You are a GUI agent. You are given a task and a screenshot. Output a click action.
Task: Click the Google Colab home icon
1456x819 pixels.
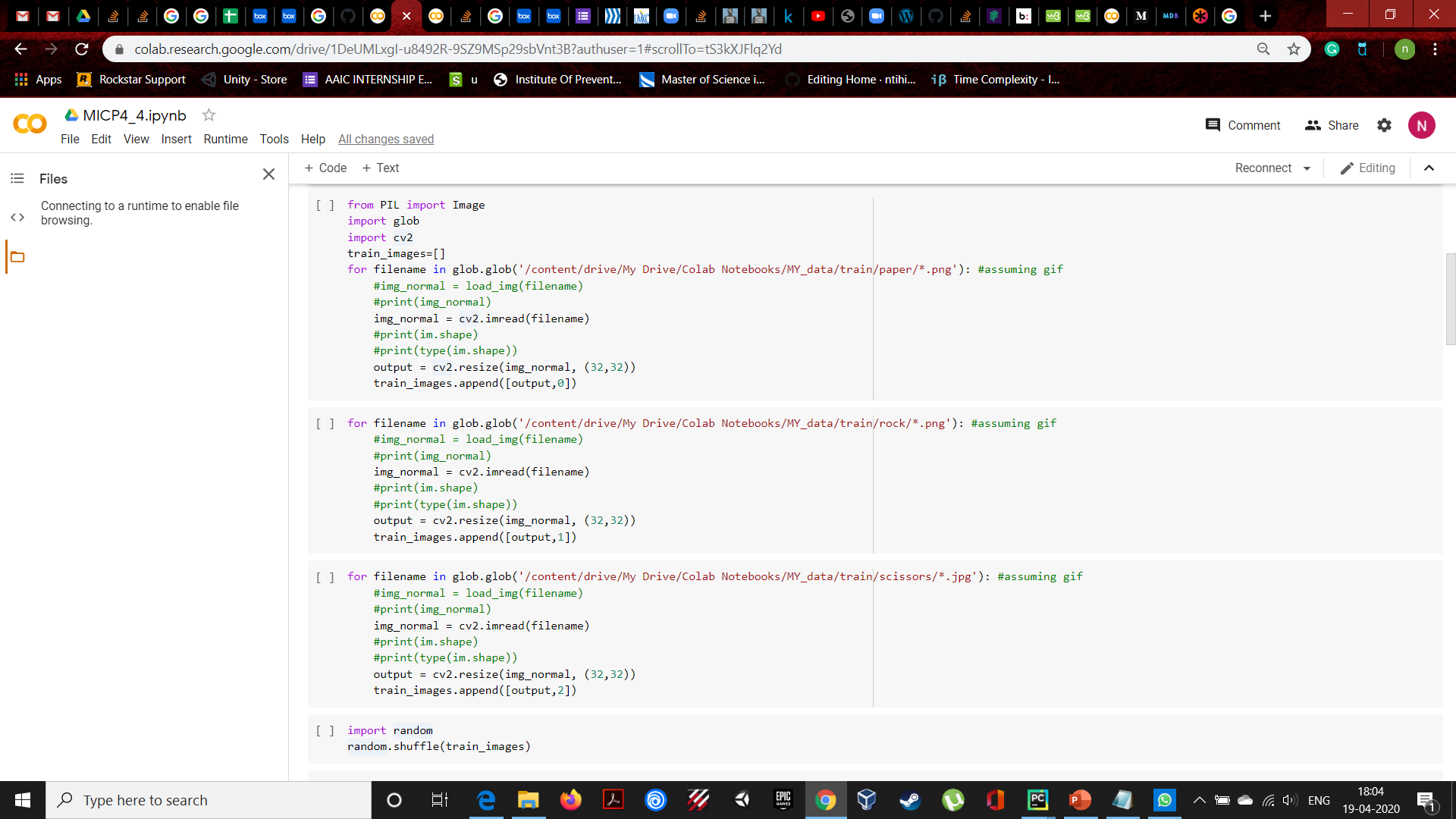click(x=29, y=124)
